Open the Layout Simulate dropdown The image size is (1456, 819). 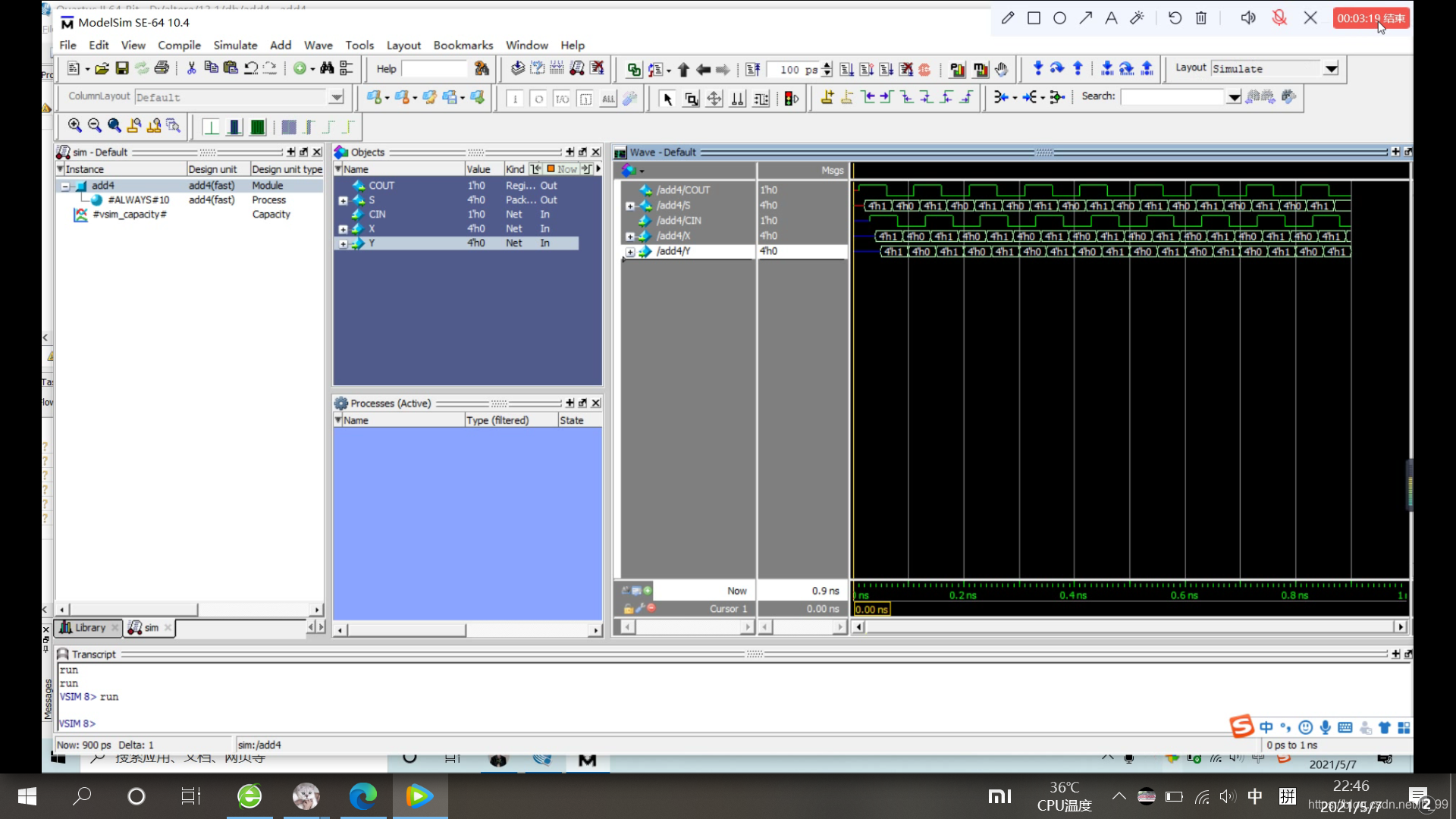[x=1332, y=68]
